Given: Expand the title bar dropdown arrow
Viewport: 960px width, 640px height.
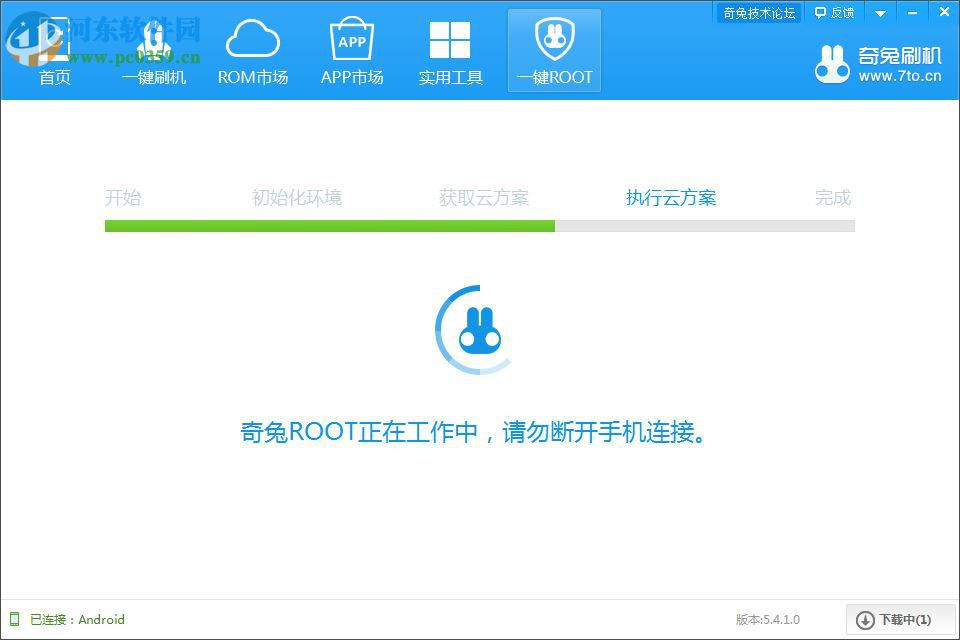Looking at the screenshot, I should tap(879, 12).
